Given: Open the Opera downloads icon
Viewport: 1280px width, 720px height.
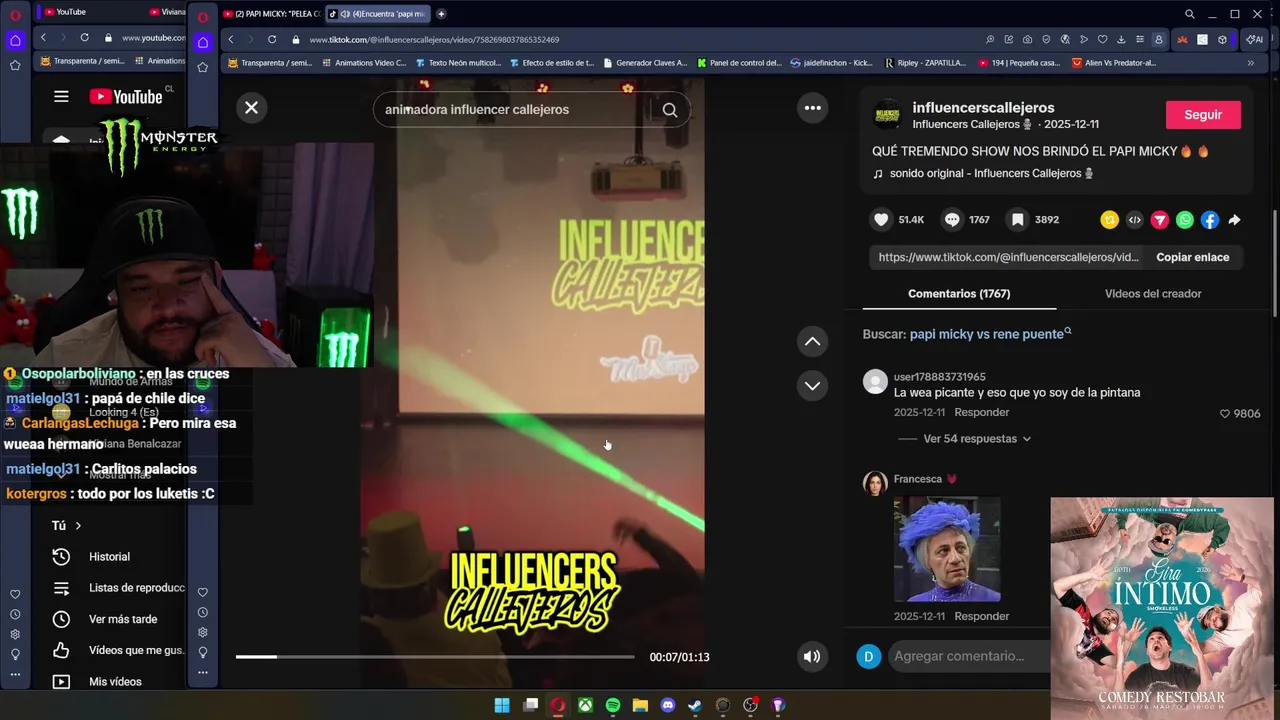Looking at the screenshot, I should tap(1121, 40).
